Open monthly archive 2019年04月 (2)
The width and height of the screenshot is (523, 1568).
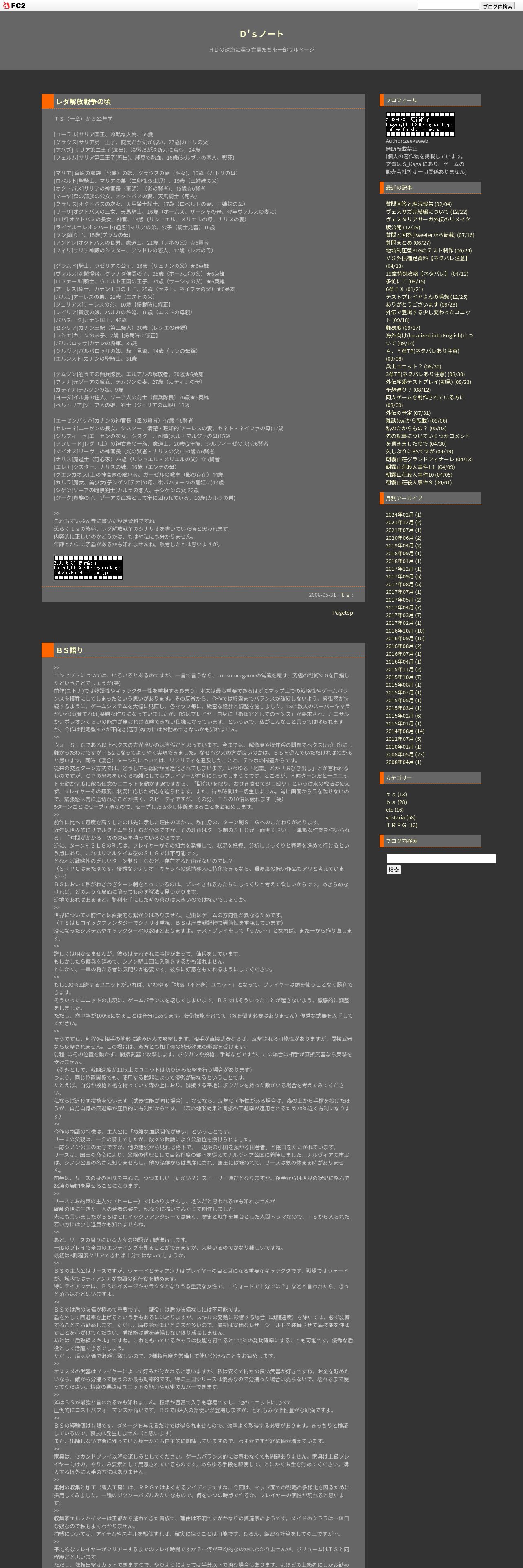click(x=403, y=546)
